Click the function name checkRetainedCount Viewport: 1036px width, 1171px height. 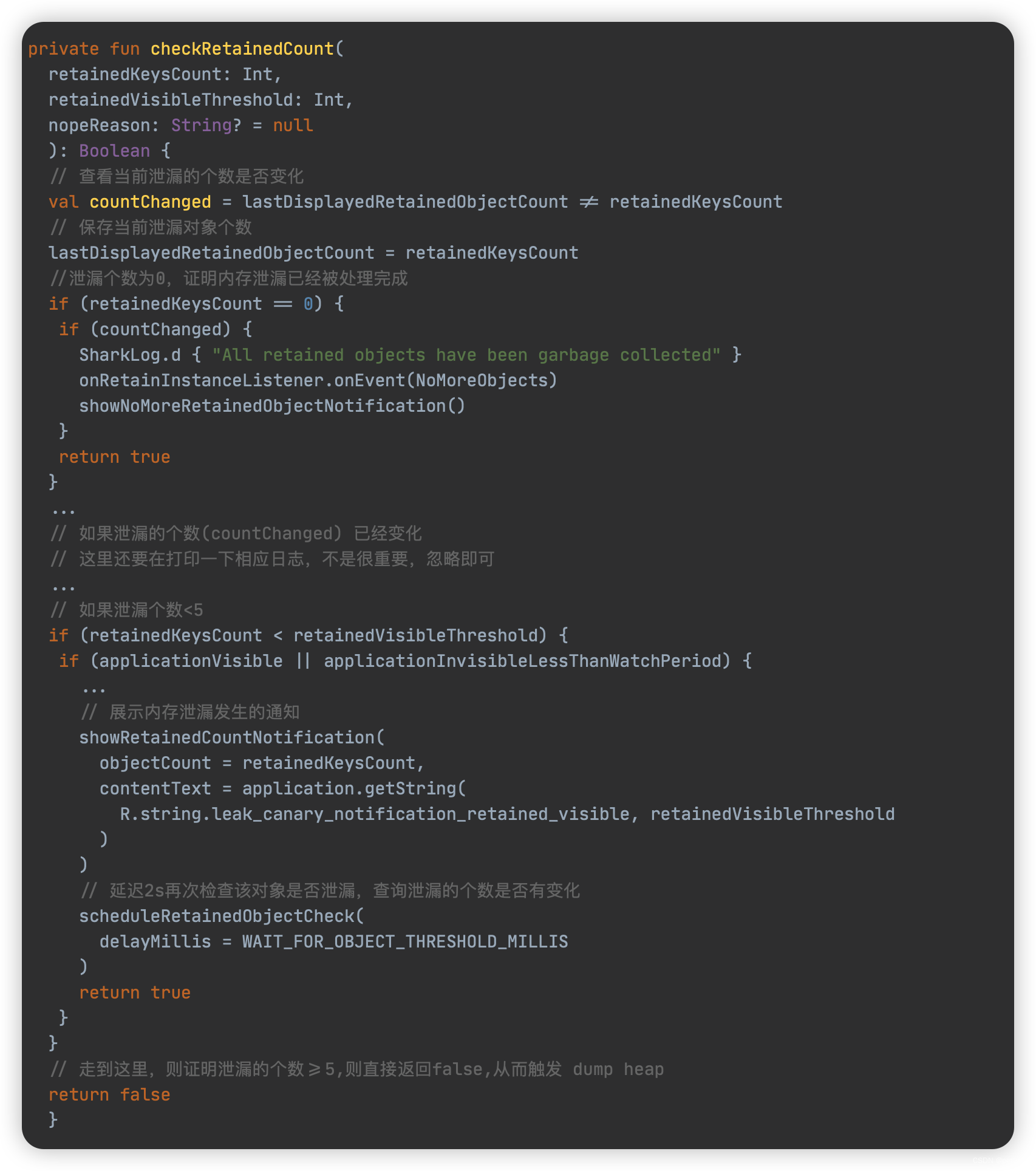pos(242,49)
